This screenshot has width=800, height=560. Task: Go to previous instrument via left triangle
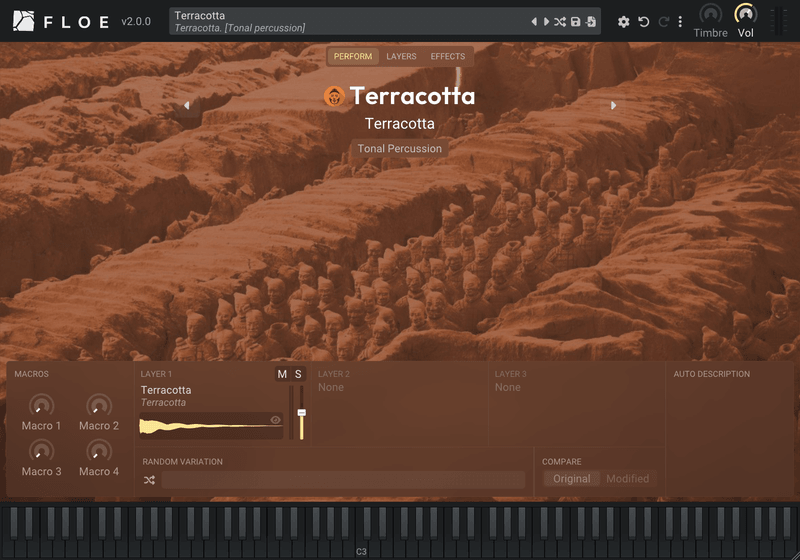pos(187,105)
